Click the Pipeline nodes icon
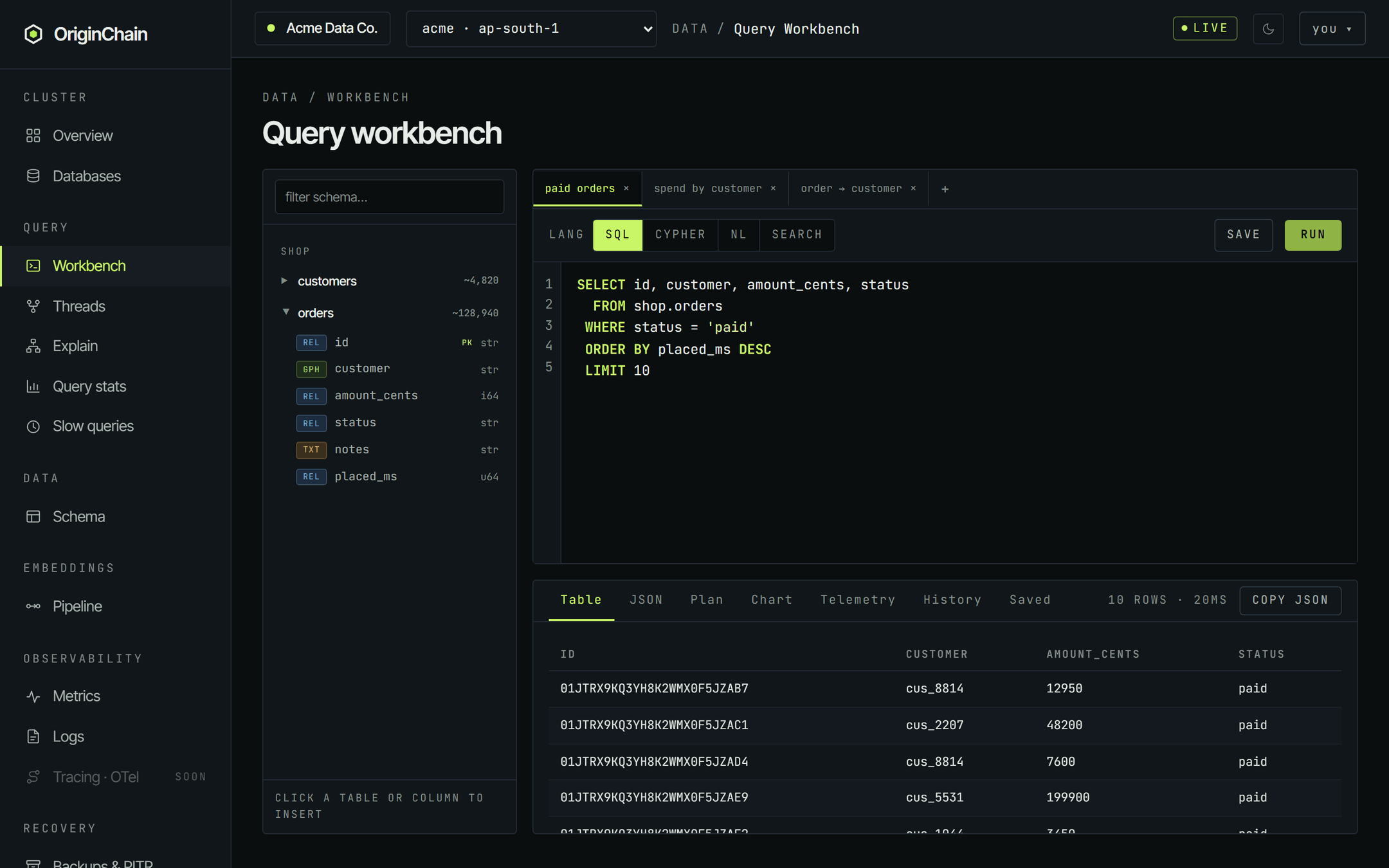Screen dimensions: 1389x868 33,606
